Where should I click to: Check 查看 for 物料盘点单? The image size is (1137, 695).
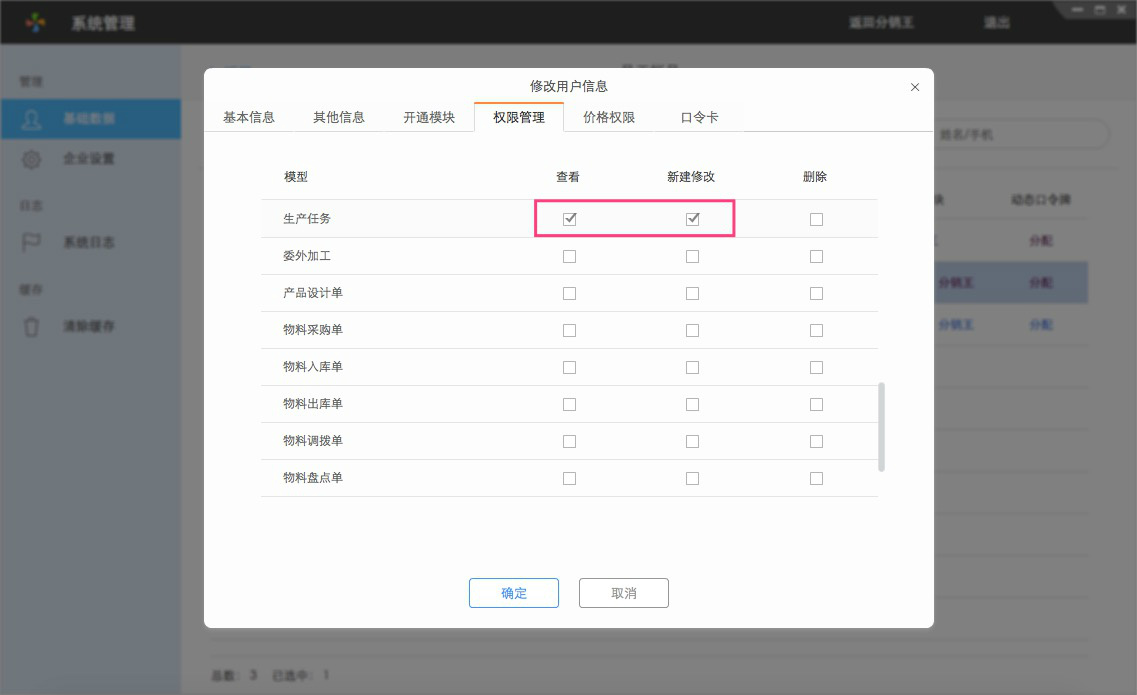point(569,478)
